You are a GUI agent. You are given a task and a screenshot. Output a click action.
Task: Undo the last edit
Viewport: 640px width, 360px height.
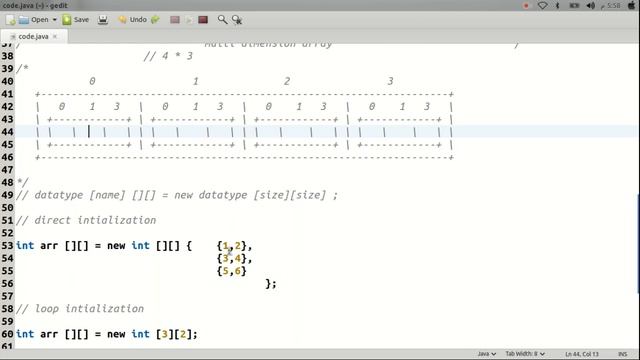[133, 20]
